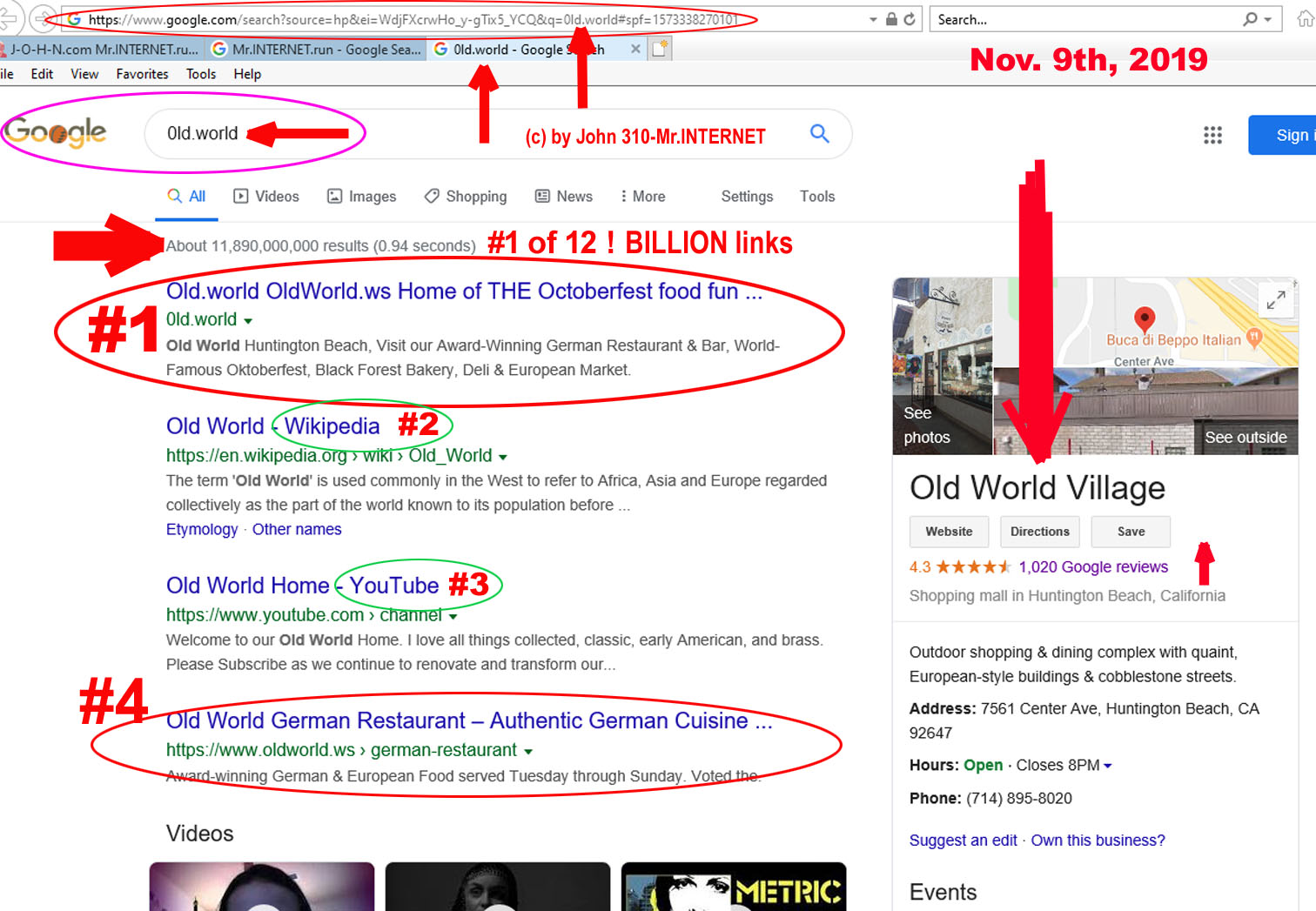Viewport: 1316px width, 911px height.
Task: Click the Buca di Beppo Italian map label
Action: [x=1174, y=340]
